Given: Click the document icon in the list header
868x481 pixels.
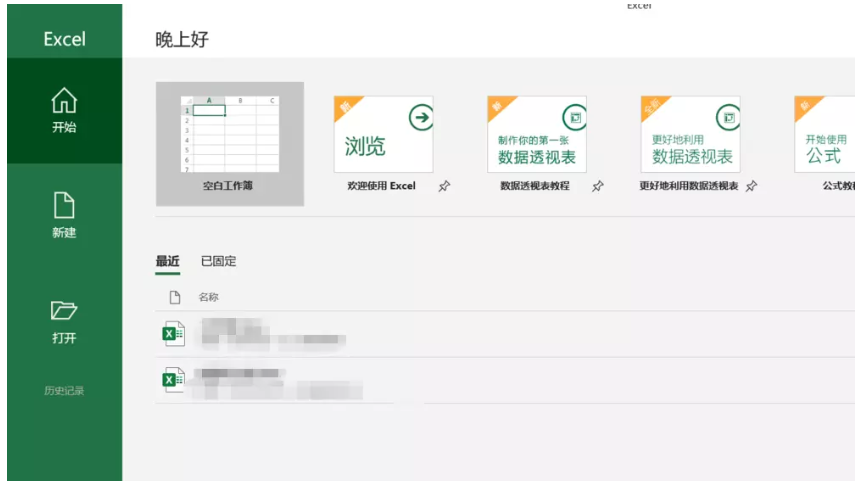Looking at the screenshot, I should click(x=175, y=297).
